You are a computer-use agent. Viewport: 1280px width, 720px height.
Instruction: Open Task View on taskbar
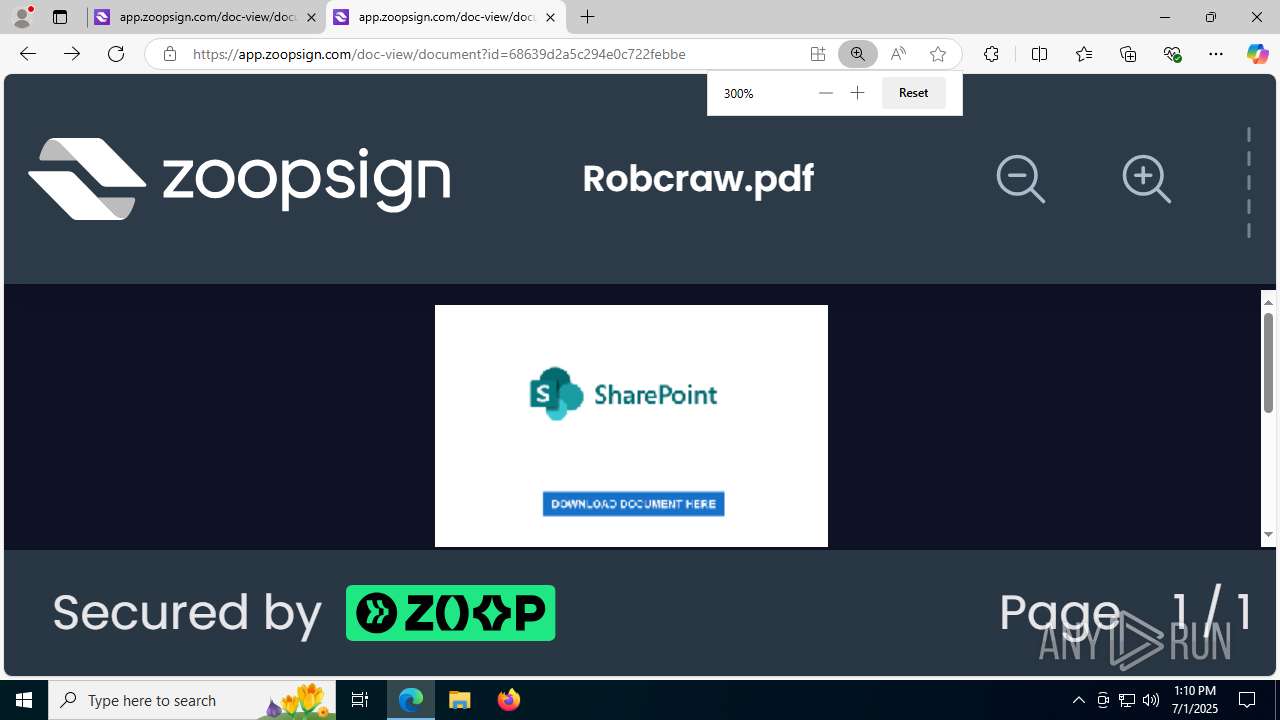[360, 700]
